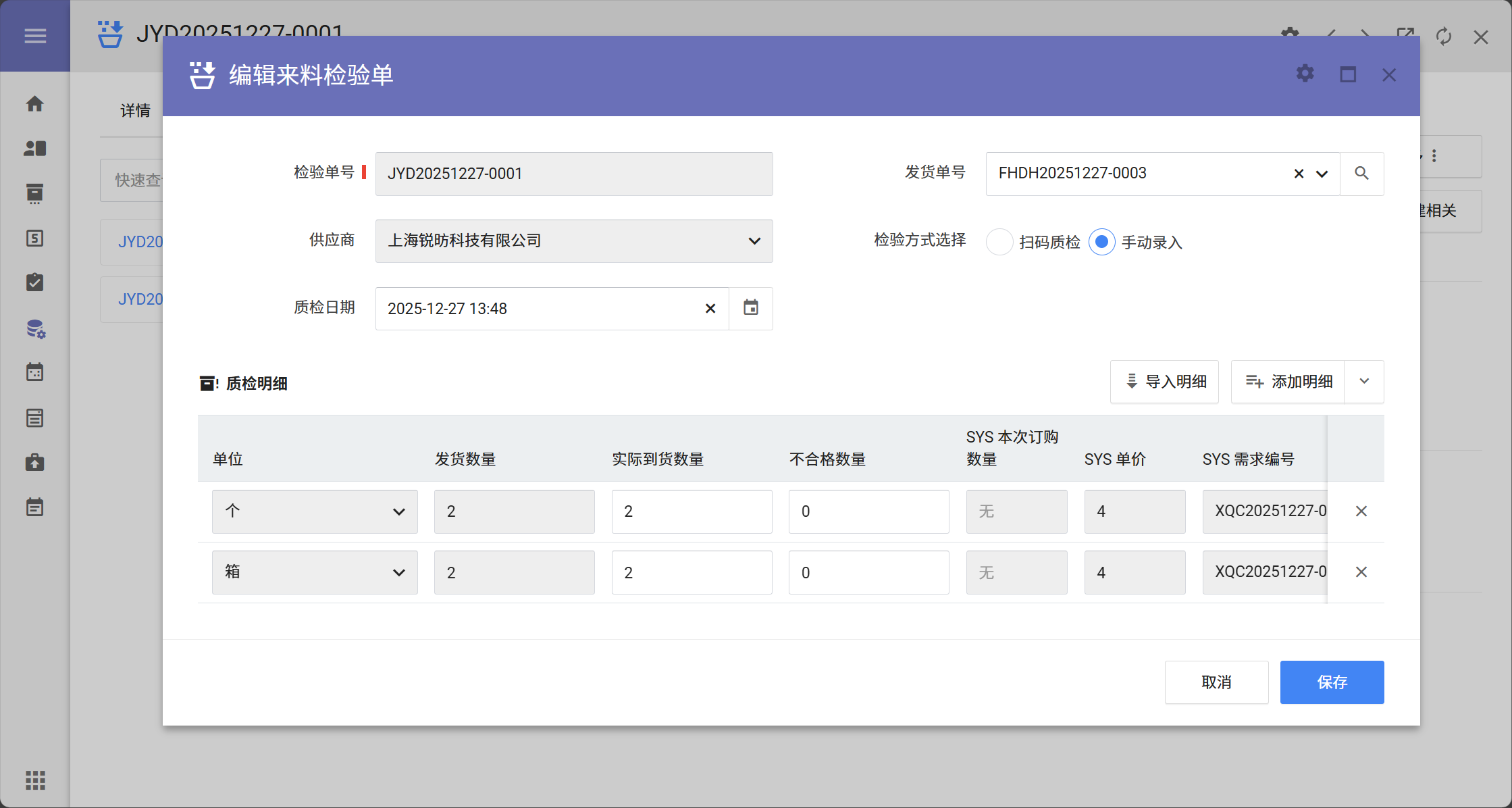
Task: Click the 实际到货数量 field in first row
Action: 691,511
